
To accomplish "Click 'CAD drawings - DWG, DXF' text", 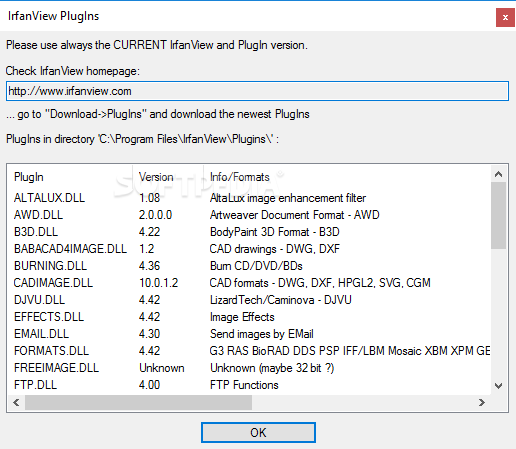I will point(275,249).
